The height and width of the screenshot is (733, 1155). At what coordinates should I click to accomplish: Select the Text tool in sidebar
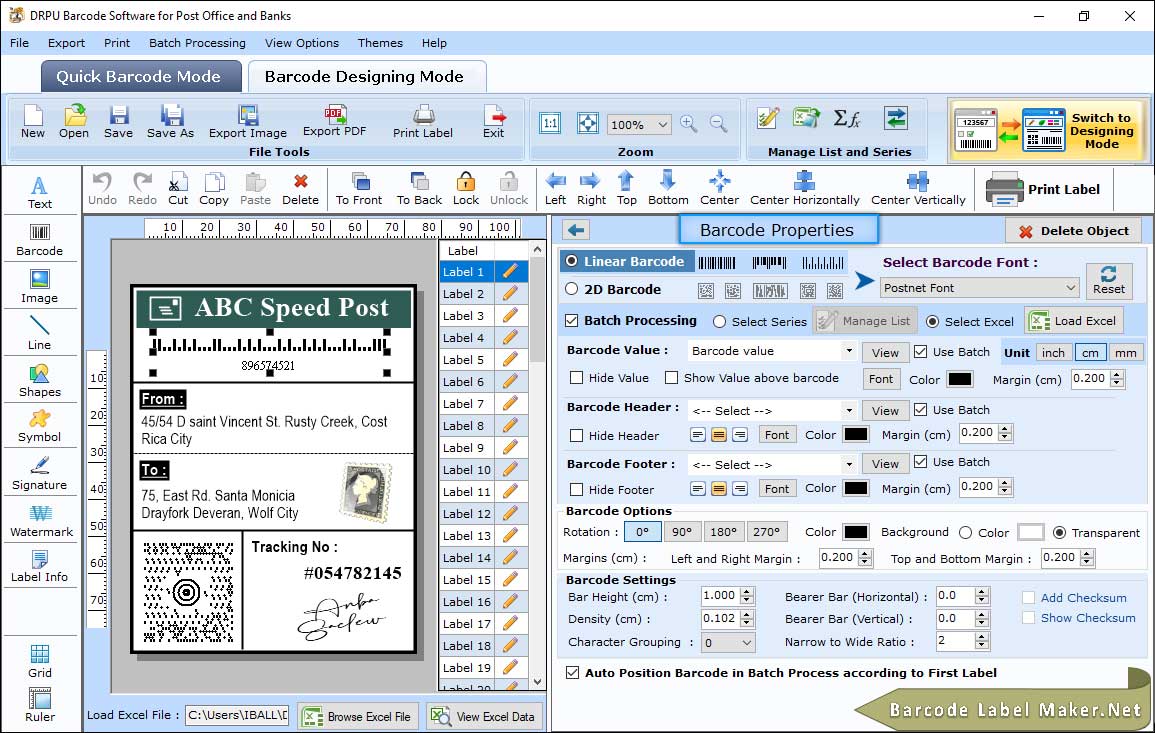click(40, 193)
